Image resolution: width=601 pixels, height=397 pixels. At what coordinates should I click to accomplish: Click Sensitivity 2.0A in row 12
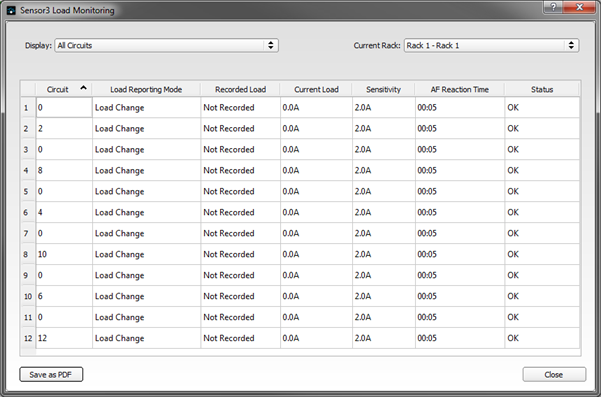(384, 338)
